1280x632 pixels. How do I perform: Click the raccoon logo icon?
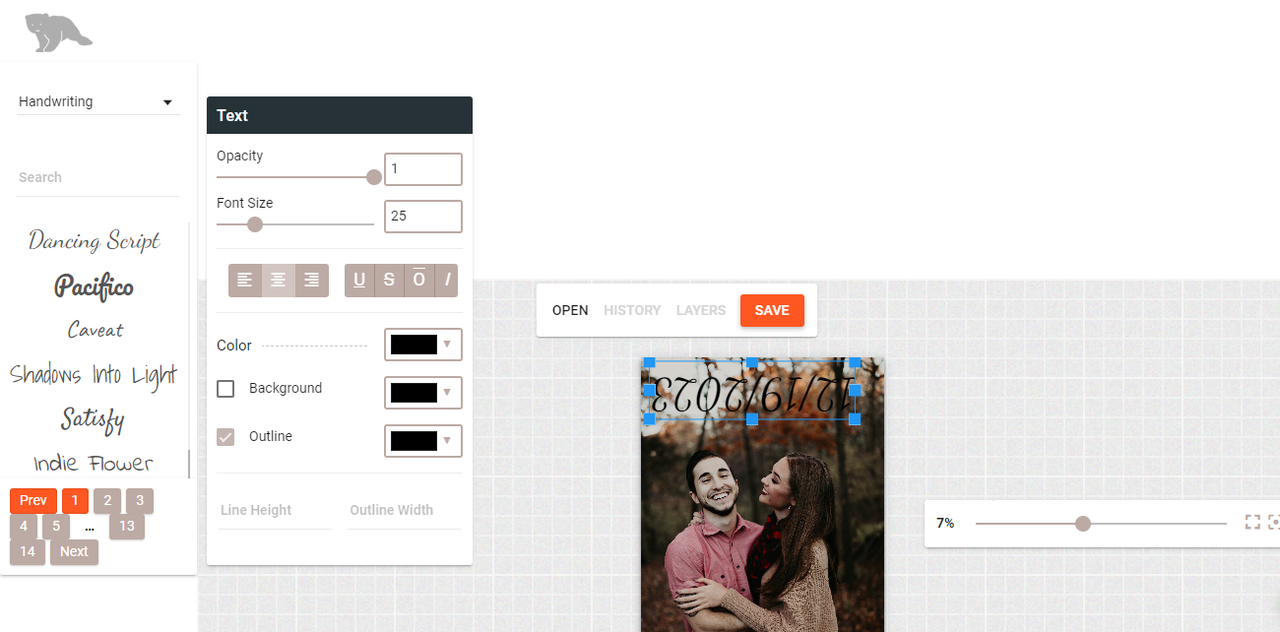[58, 31]
